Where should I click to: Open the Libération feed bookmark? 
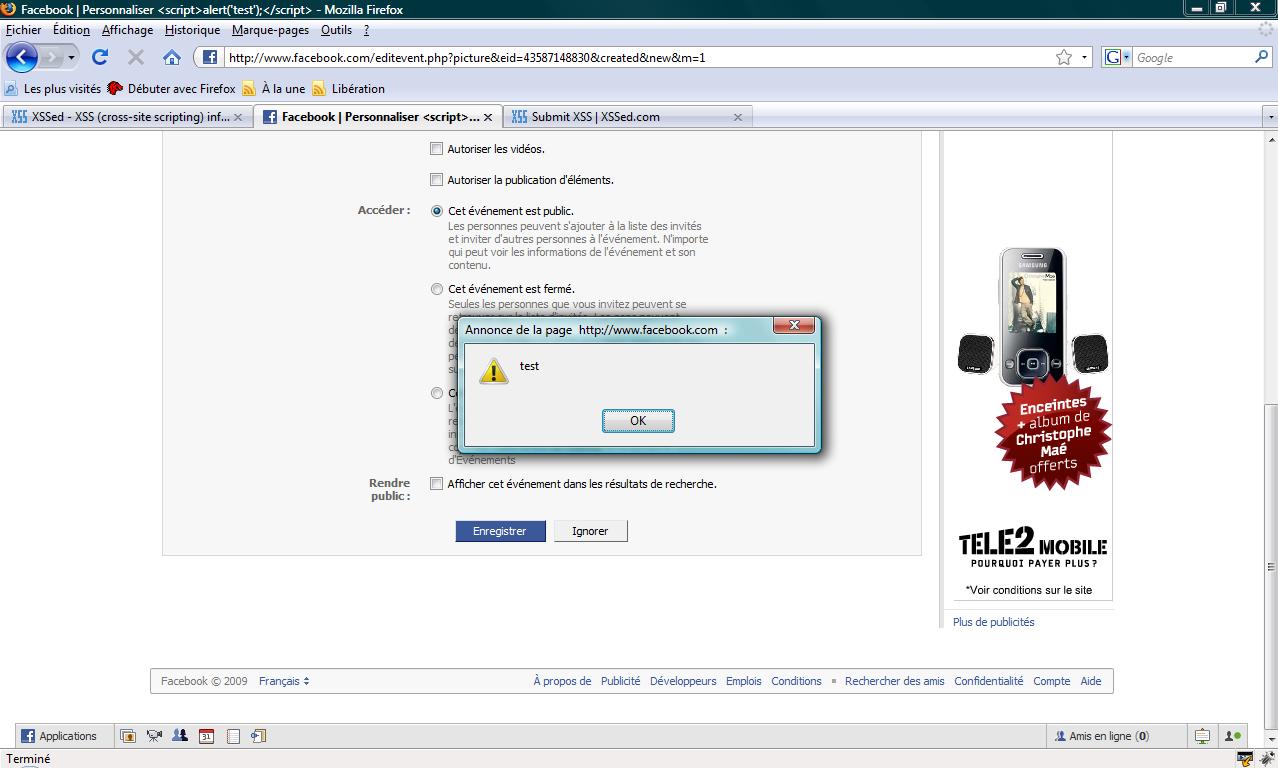pyautogui.click(x=348, y=89)
